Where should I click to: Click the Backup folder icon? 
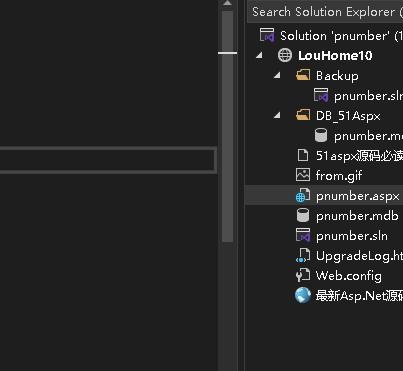(303, 75)
